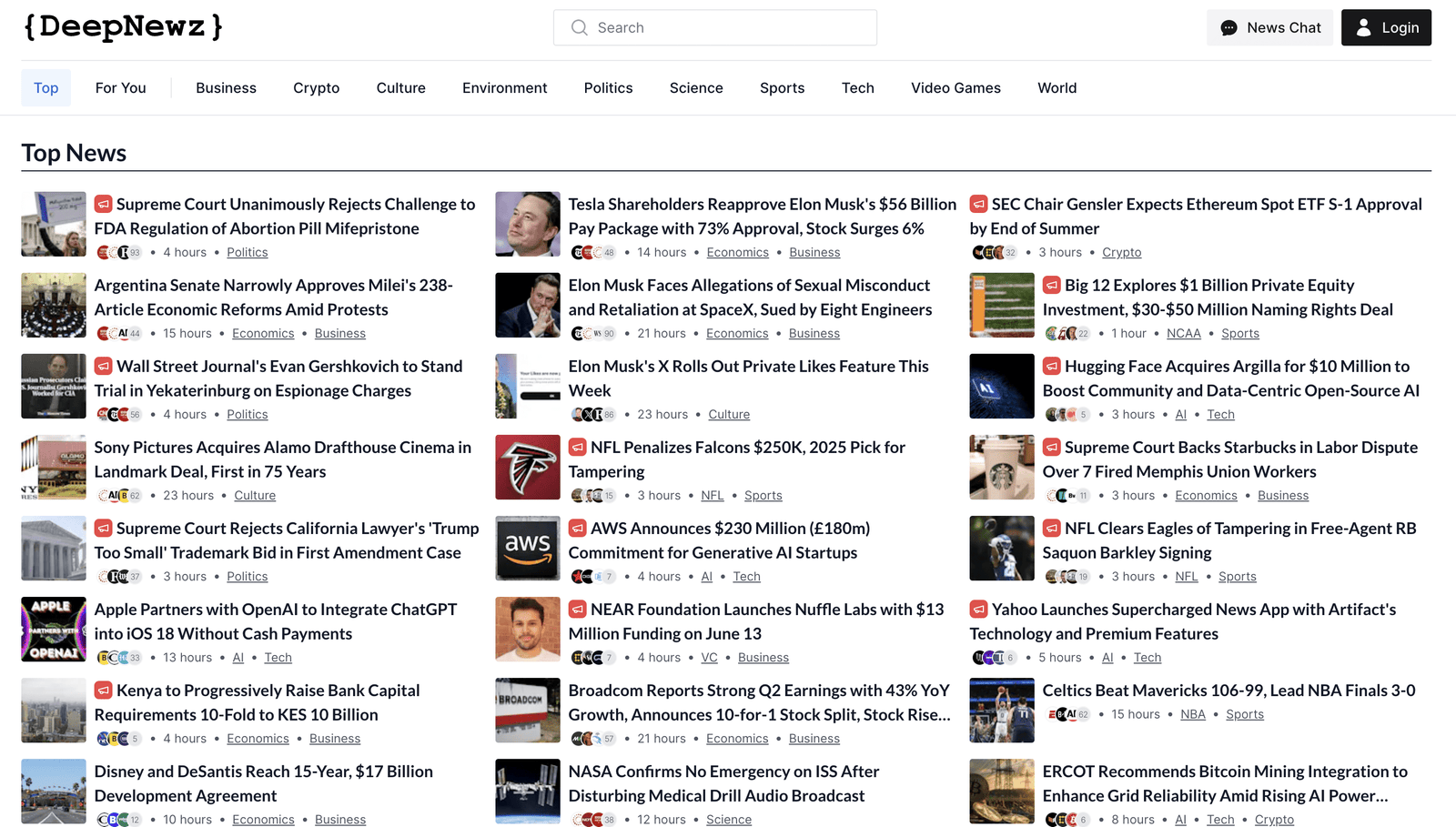Screen dimensions: 1456x827
Task: Select the Video Games category
Action: click(x=955, y=88)
